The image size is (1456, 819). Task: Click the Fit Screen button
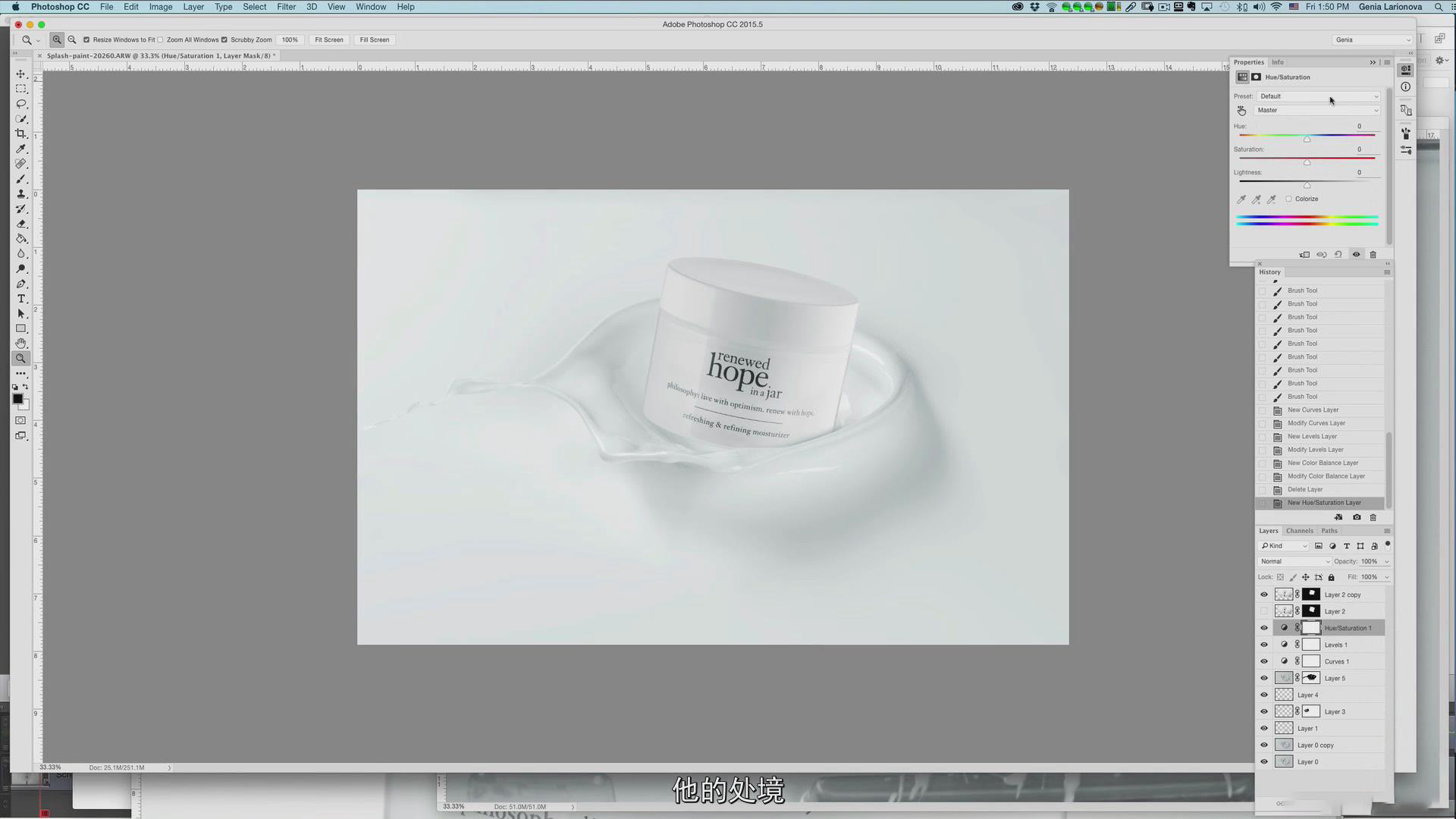point(328,40)
